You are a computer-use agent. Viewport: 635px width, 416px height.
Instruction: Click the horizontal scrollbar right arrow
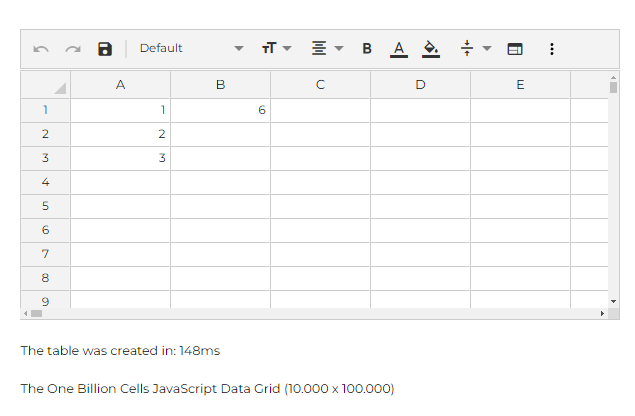[x=602, y=313]
